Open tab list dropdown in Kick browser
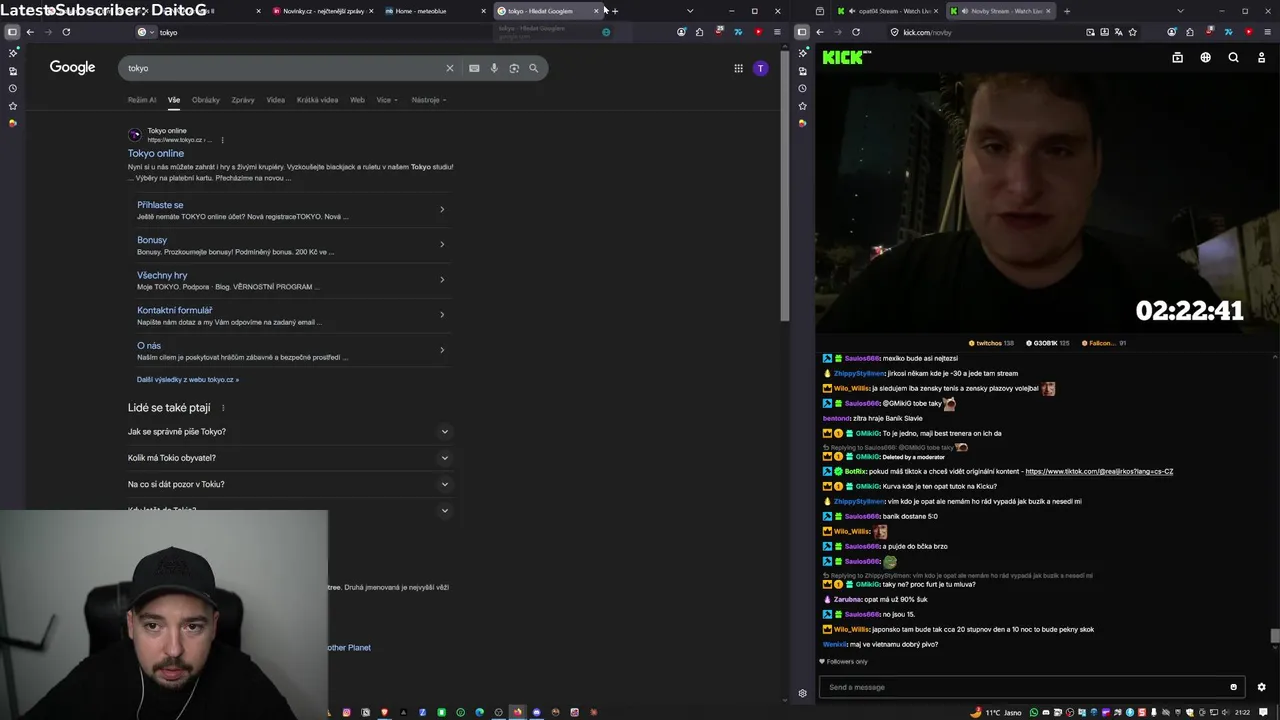 coord(1180,11)
